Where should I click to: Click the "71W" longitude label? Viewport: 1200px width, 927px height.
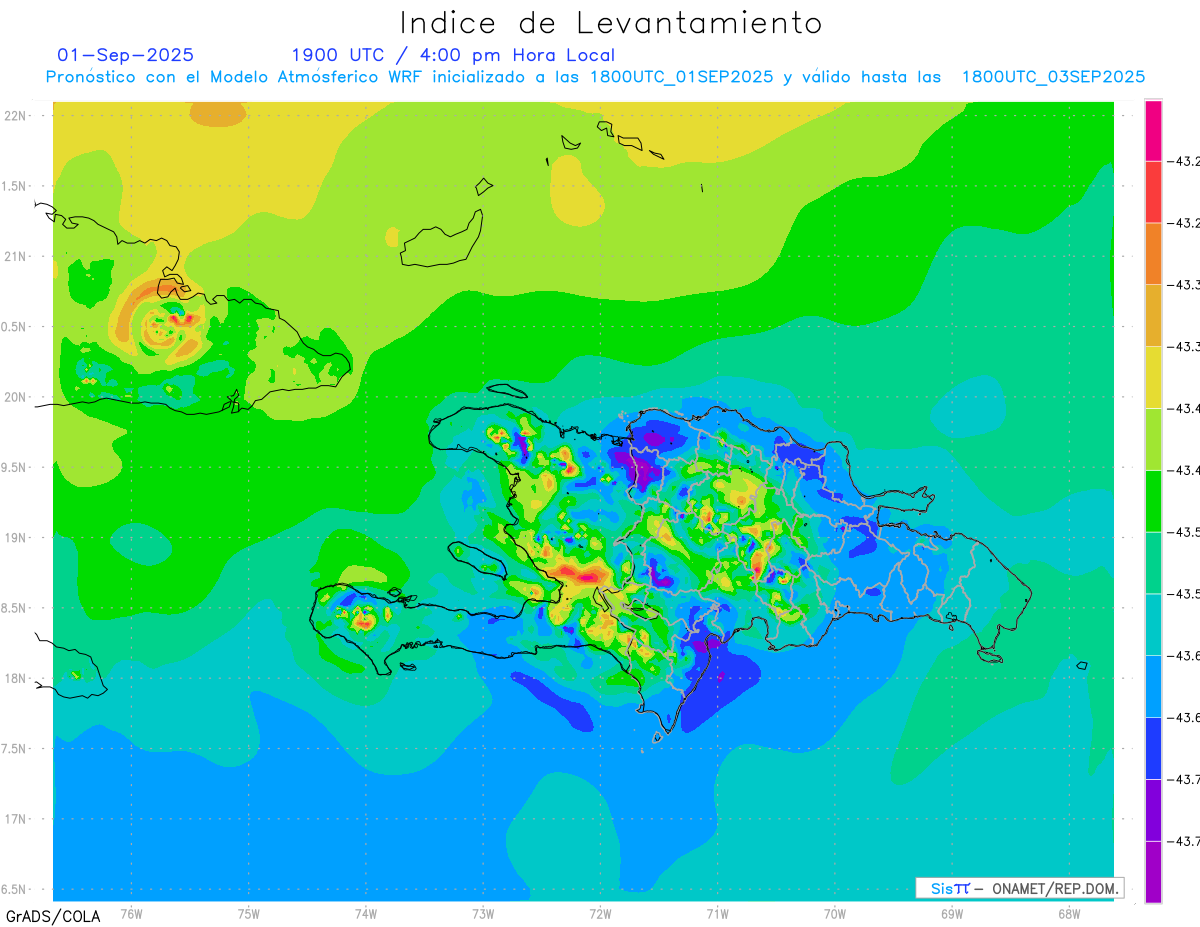(717, 913)
